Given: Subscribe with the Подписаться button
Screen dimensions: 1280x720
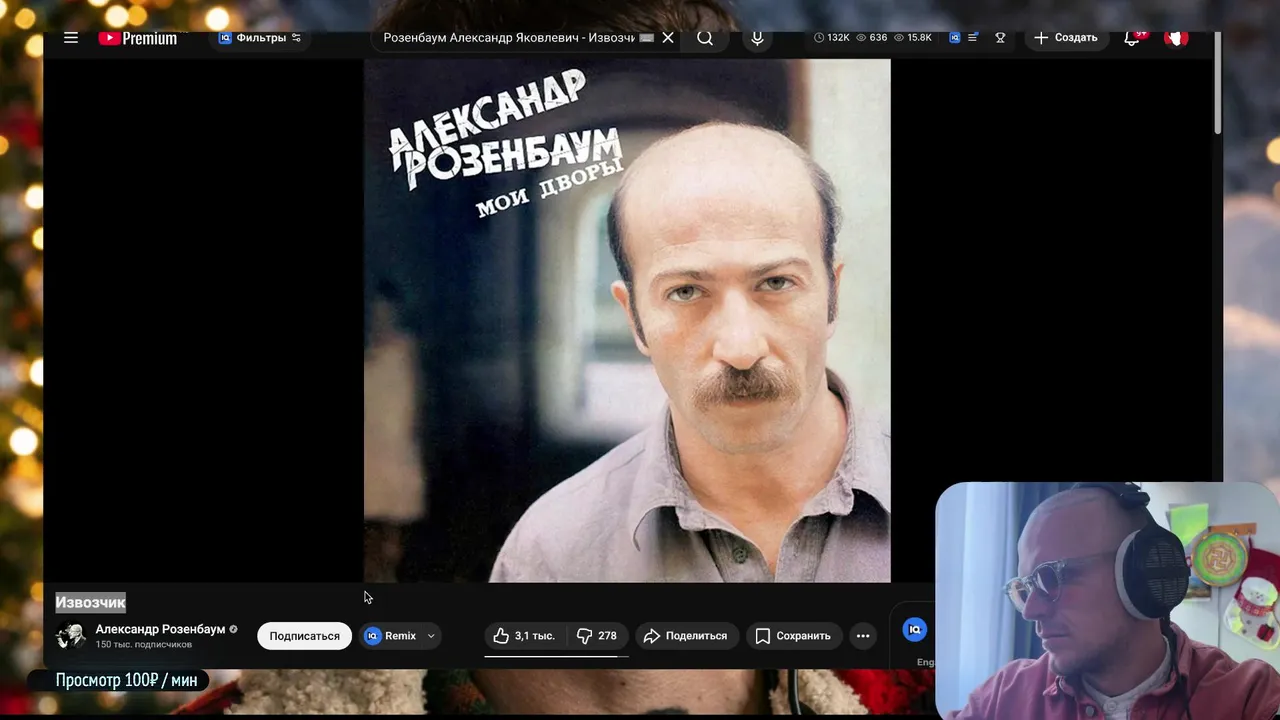Looking at the screenshot, I should click(304, 636).
